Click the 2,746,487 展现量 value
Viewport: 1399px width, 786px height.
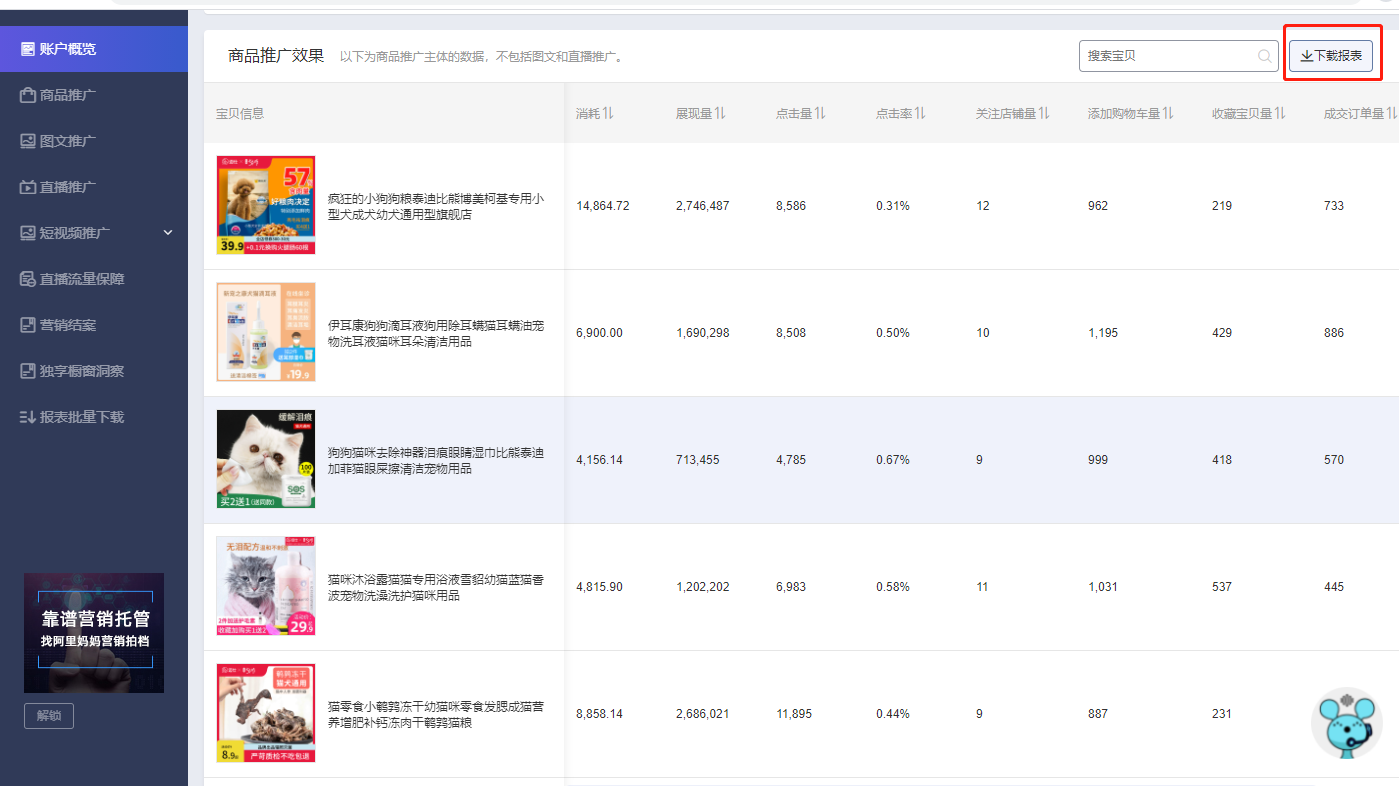(x=703, y=206)
